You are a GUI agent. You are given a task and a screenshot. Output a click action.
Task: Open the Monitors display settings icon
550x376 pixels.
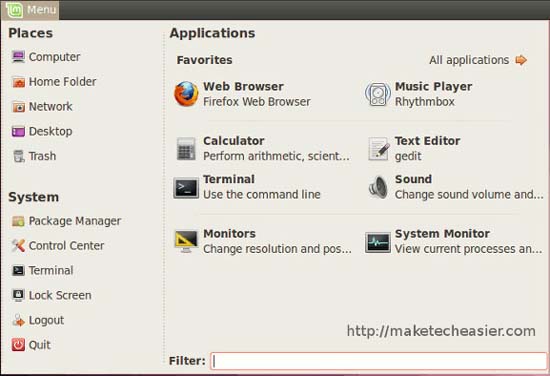186,241
